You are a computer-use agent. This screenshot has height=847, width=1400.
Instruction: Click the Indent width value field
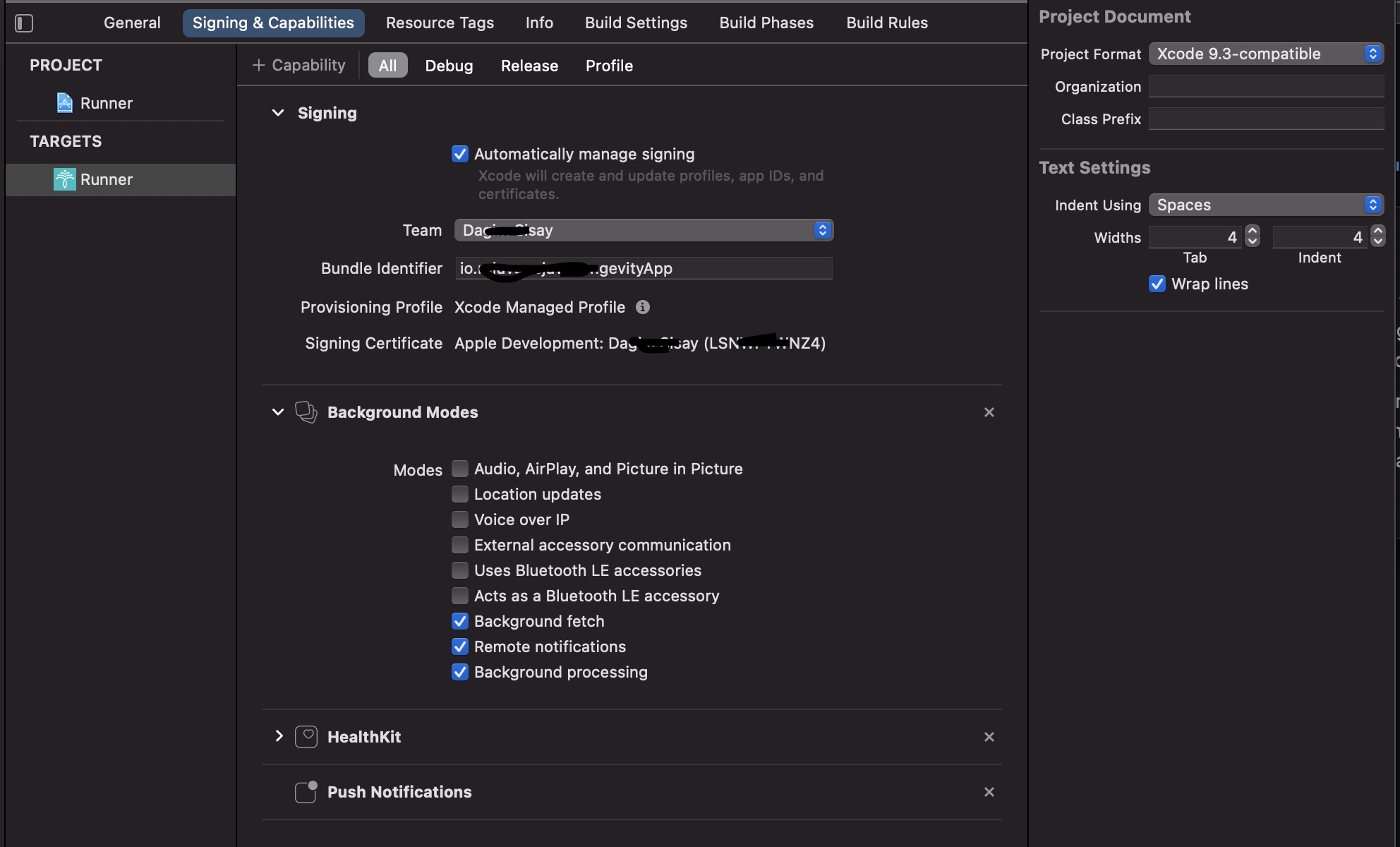[x=1320, y=236]
